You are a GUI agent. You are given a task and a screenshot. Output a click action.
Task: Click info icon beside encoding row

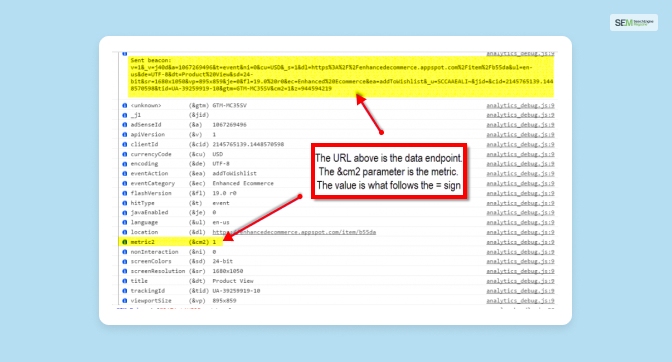pos(125,164)
